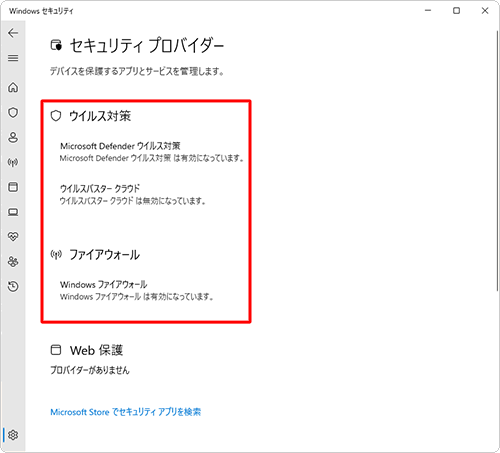The height and width of the screenshot is (453, 500).
Task: Close the Windows セキュリティ window
Action: 485,11
